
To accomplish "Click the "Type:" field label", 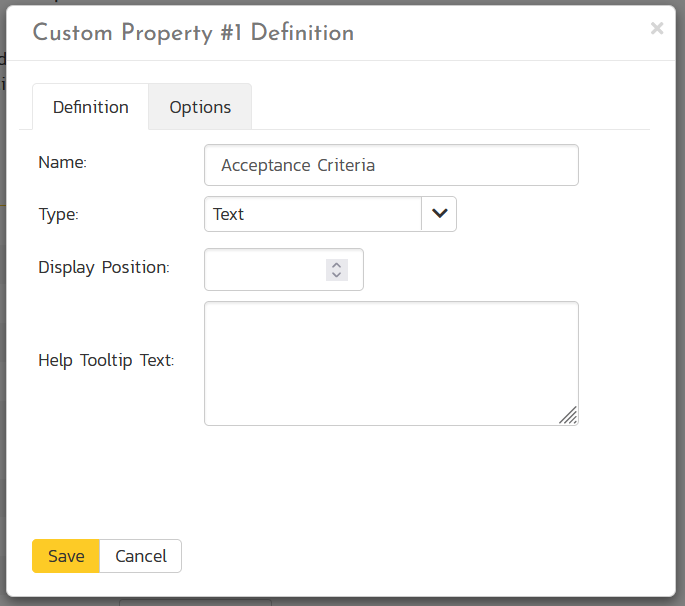I will pyautogui.click(x=58, y=214).
